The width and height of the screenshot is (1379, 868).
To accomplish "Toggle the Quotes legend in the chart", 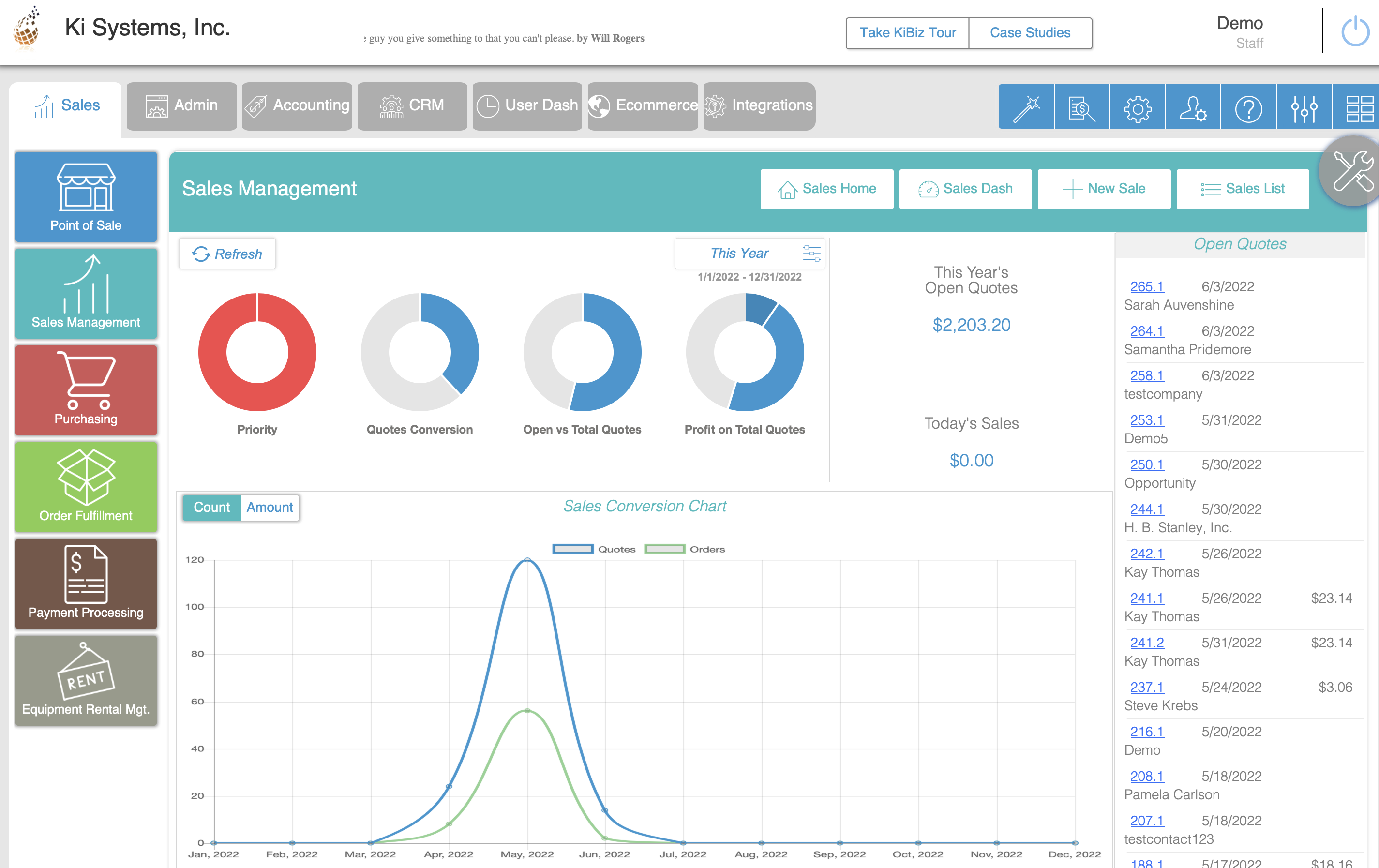I will [x=595, y=549].
